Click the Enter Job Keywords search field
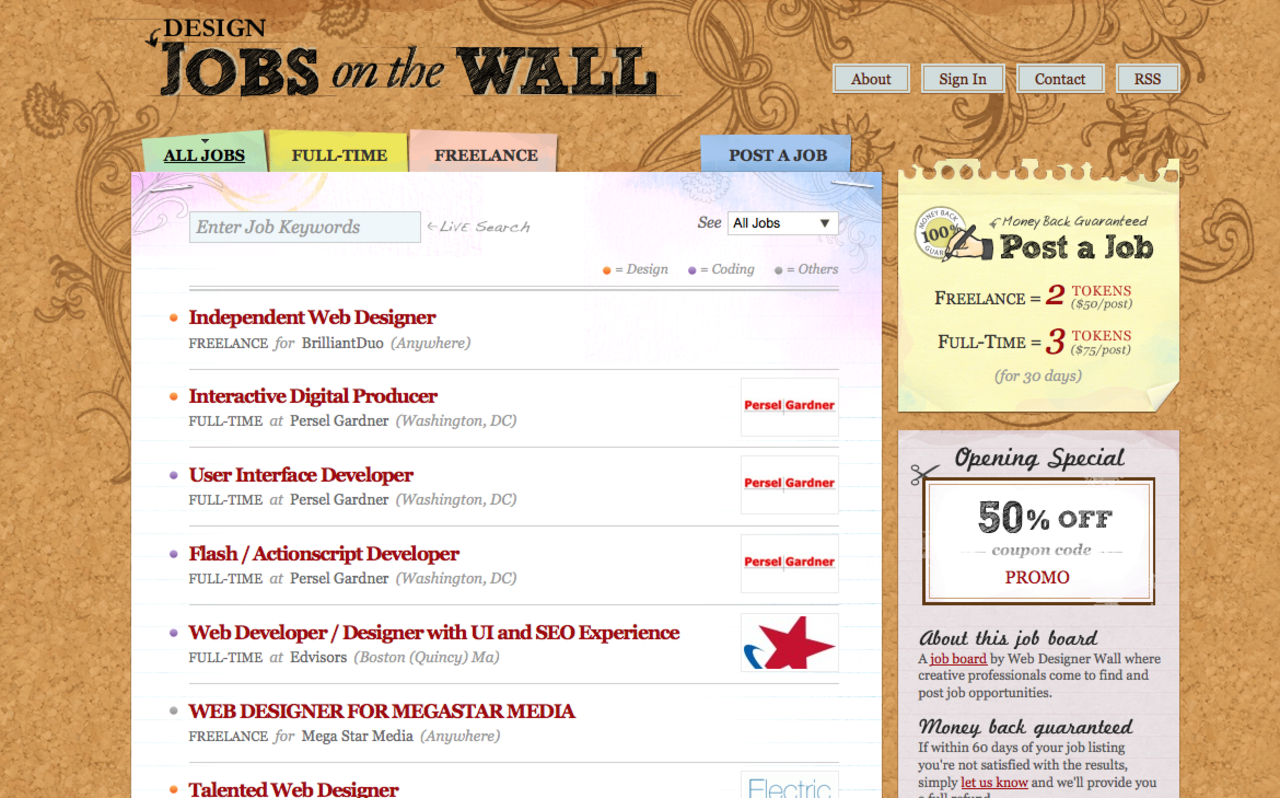Viewport: 1280px width, 798px height. [304, 227]
